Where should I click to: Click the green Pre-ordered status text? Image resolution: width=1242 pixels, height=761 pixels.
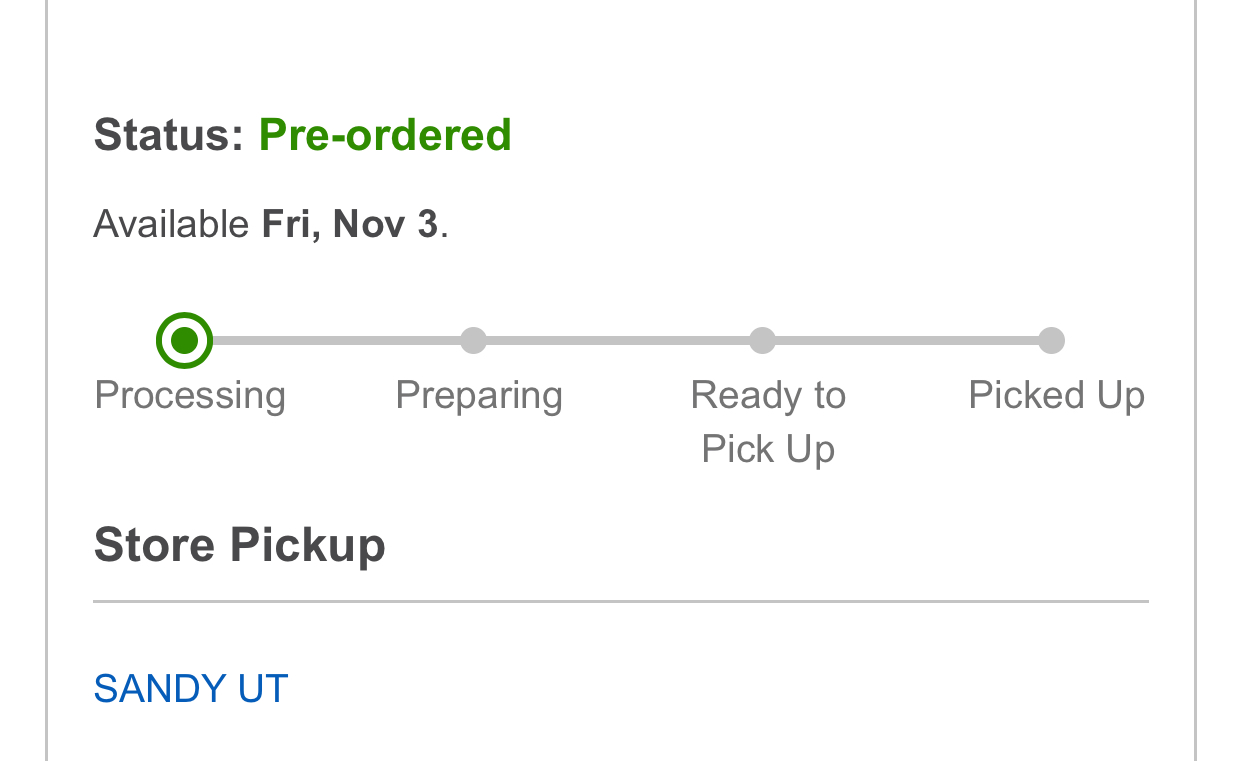(385, 135)
